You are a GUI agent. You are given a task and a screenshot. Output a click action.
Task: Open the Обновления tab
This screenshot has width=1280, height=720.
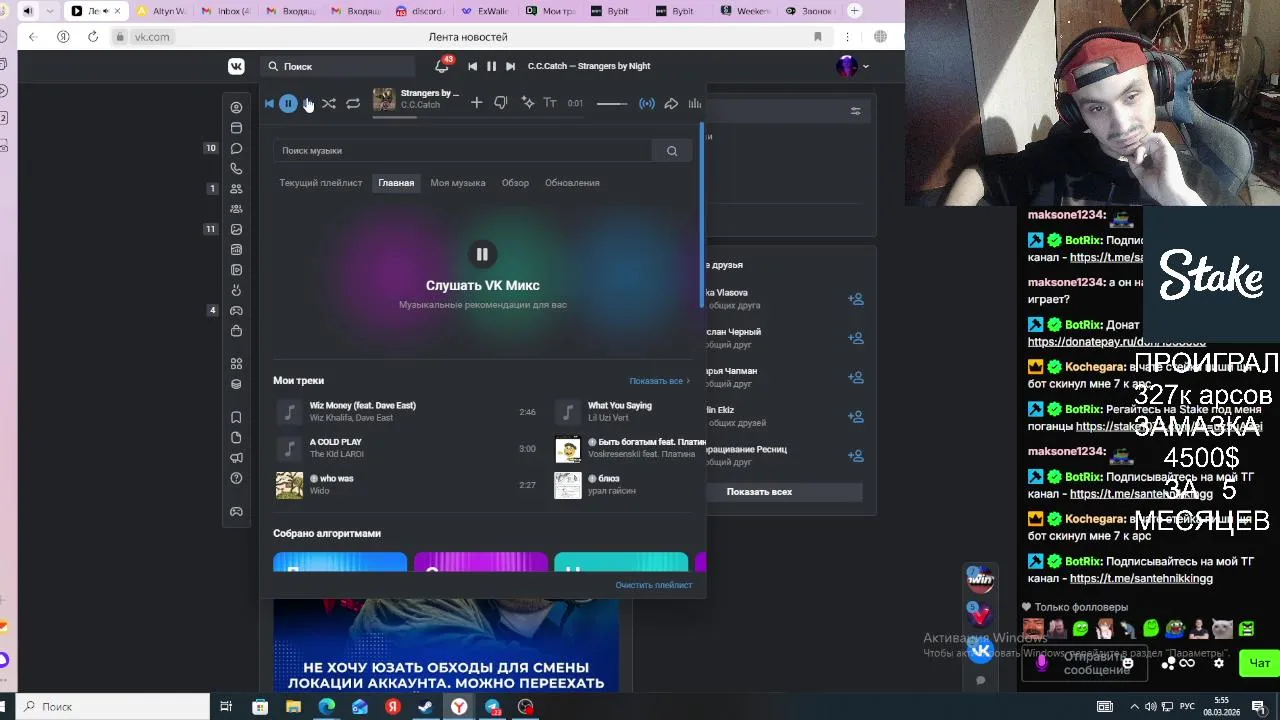click(x=572, y=183)
